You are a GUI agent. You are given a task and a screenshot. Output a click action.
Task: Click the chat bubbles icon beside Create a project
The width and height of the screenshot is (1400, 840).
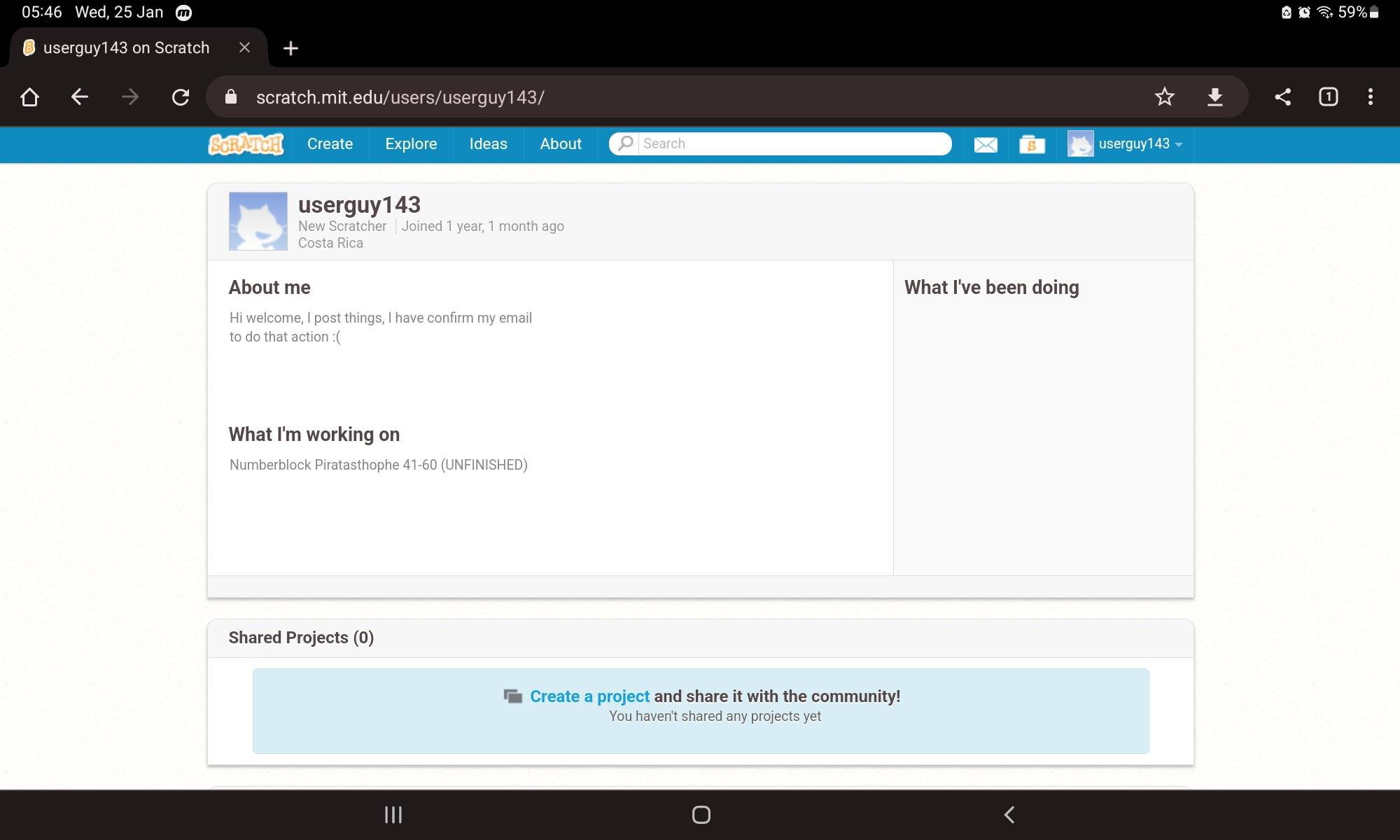click(x=513, y=696)
